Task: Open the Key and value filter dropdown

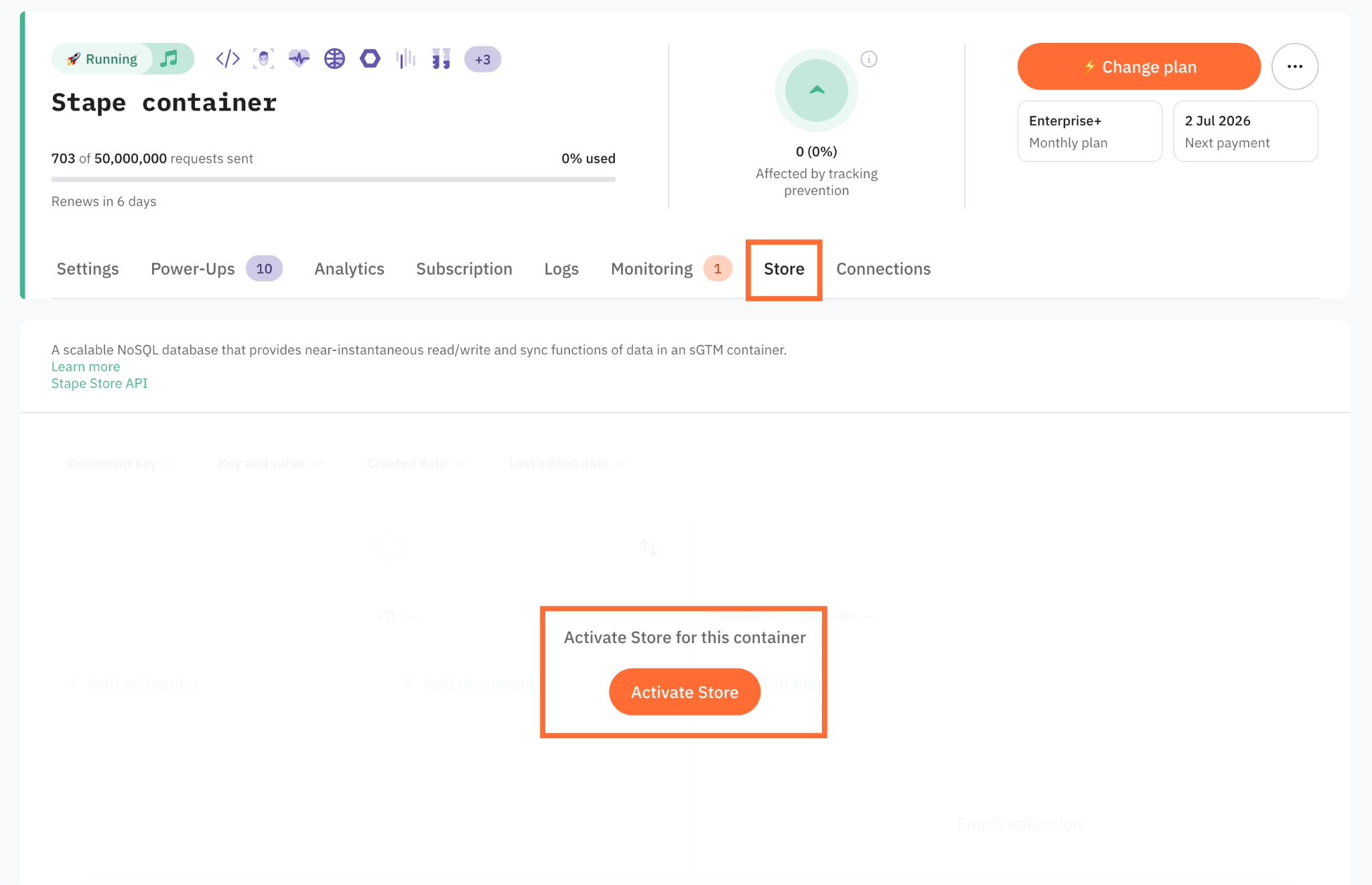Action: click(271, 464)
